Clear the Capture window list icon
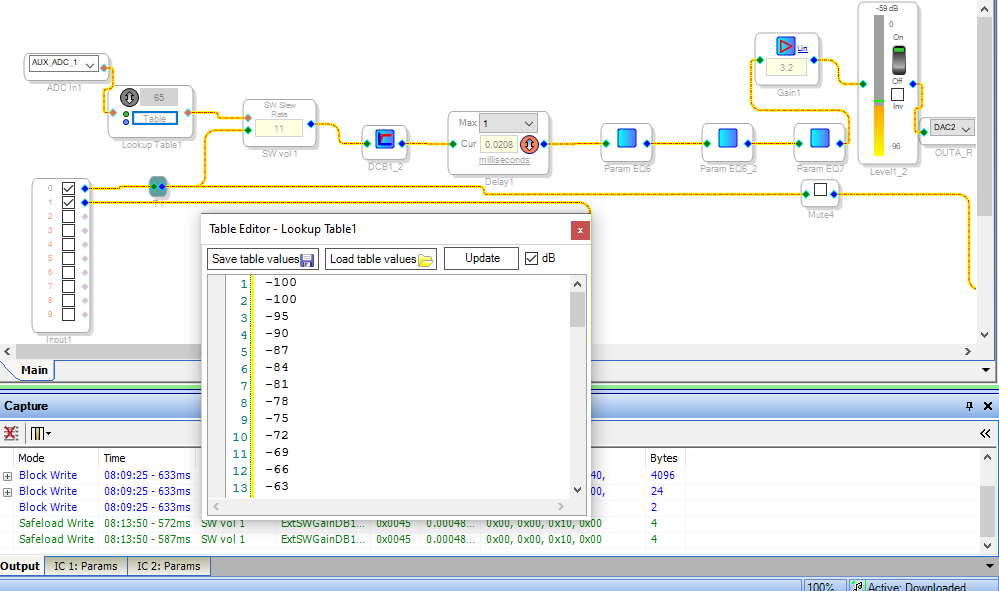The image size is (999, 591). (11, 434)
